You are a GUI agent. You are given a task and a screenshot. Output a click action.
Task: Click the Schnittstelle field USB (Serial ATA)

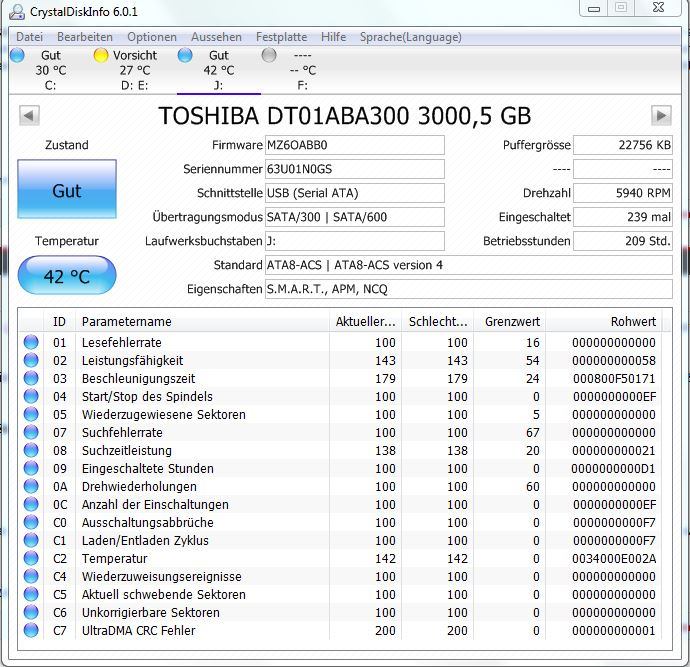click(x=355, y=193)
